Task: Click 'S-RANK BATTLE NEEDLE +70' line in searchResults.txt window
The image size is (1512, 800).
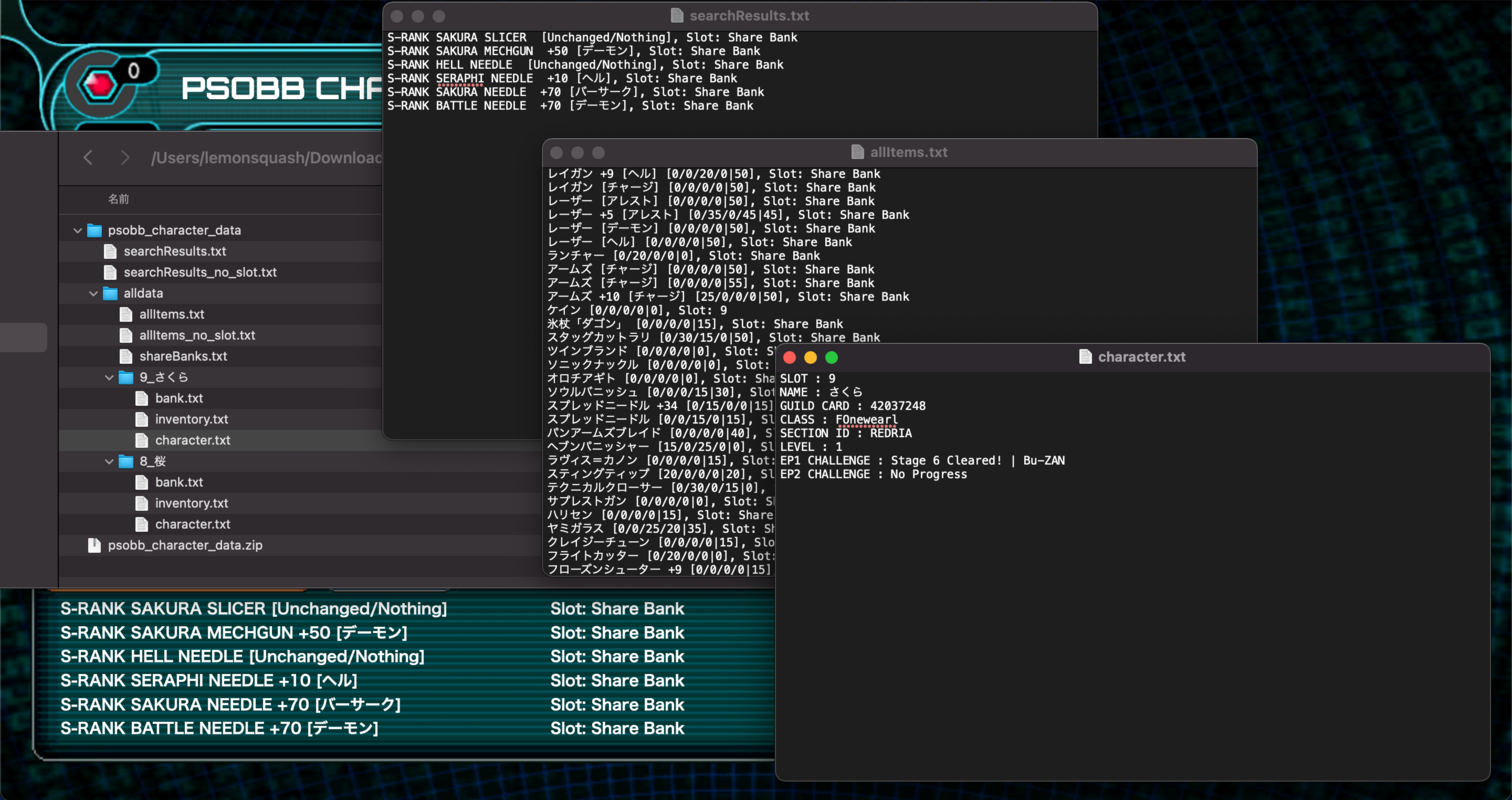Action: (570, 105)
